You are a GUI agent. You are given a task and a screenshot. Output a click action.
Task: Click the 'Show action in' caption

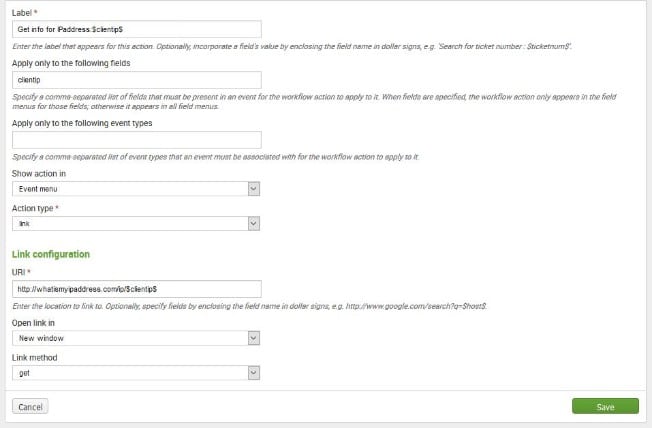pyautogui.click(x=38, y=172)
